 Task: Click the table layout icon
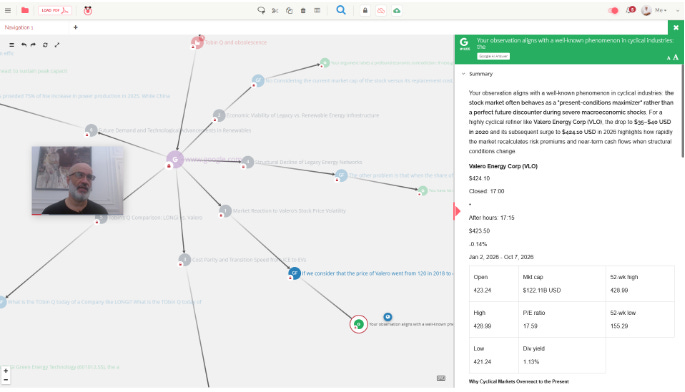pos(317,10)
